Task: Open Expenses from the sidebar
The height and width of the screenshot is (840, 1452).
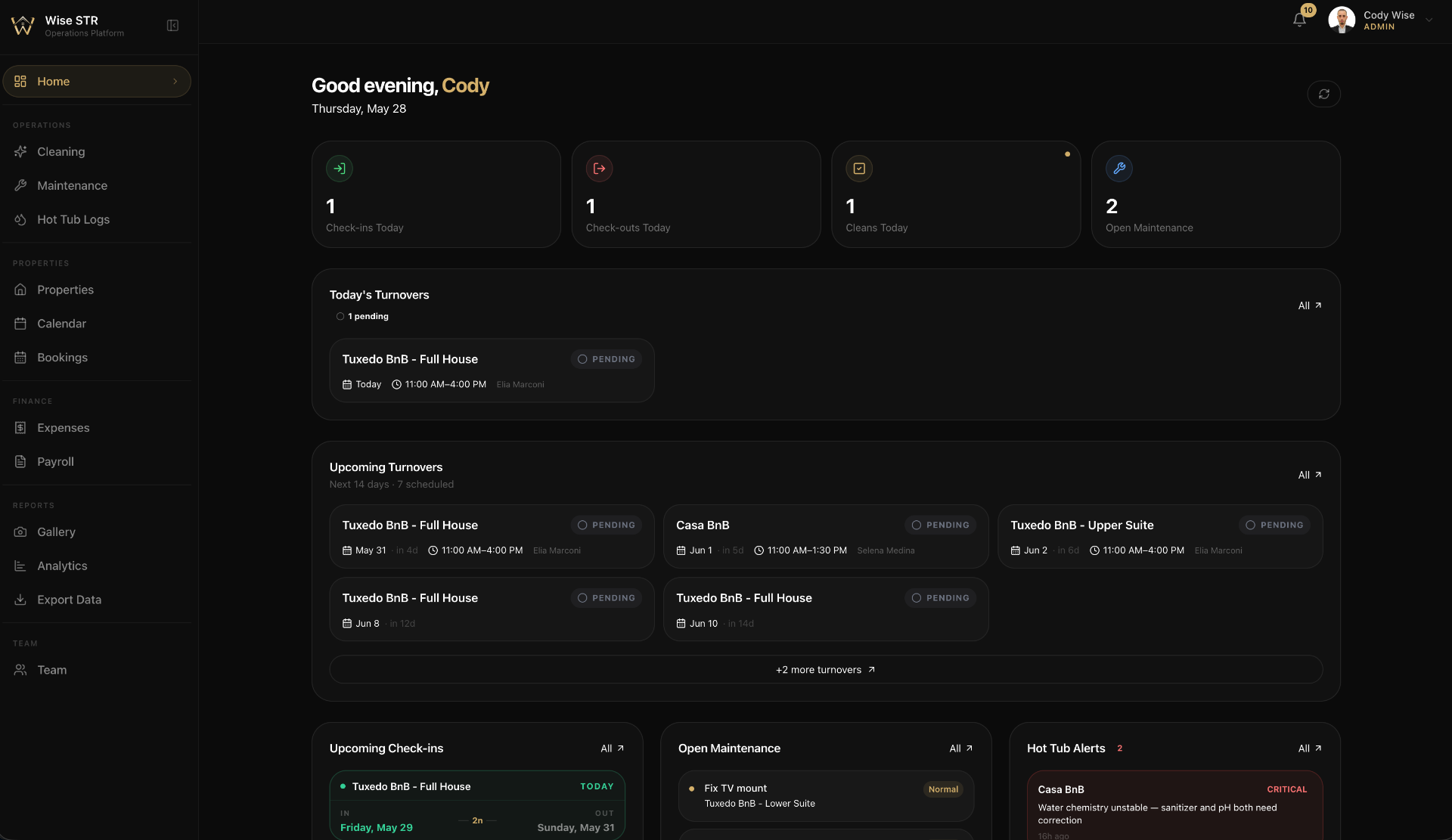Action: coord(97,428)
